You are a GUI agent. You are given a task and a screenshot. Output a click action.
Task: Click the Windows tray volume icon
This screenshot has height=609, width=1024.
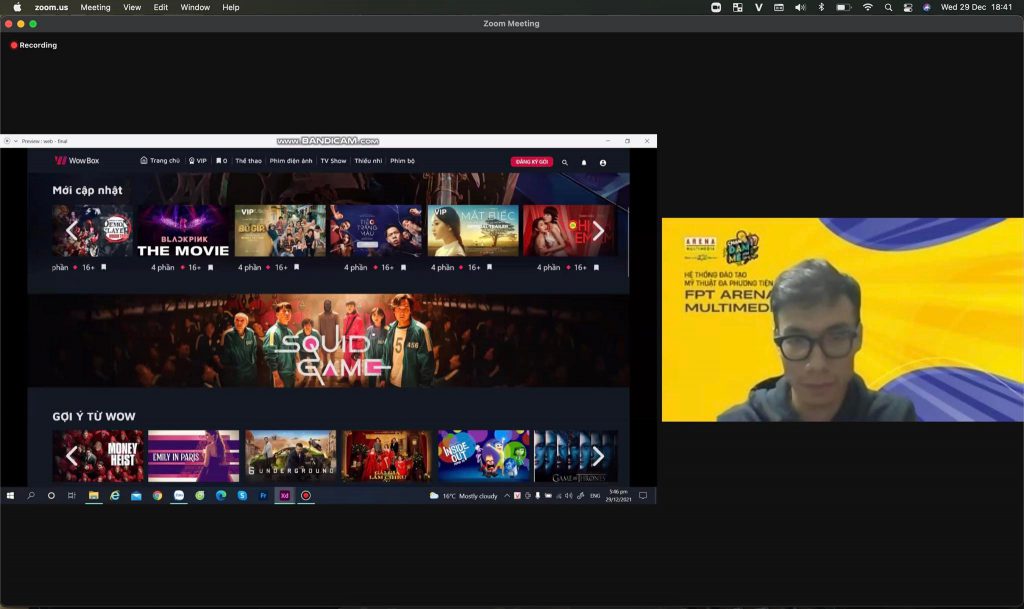click(569, 496)
